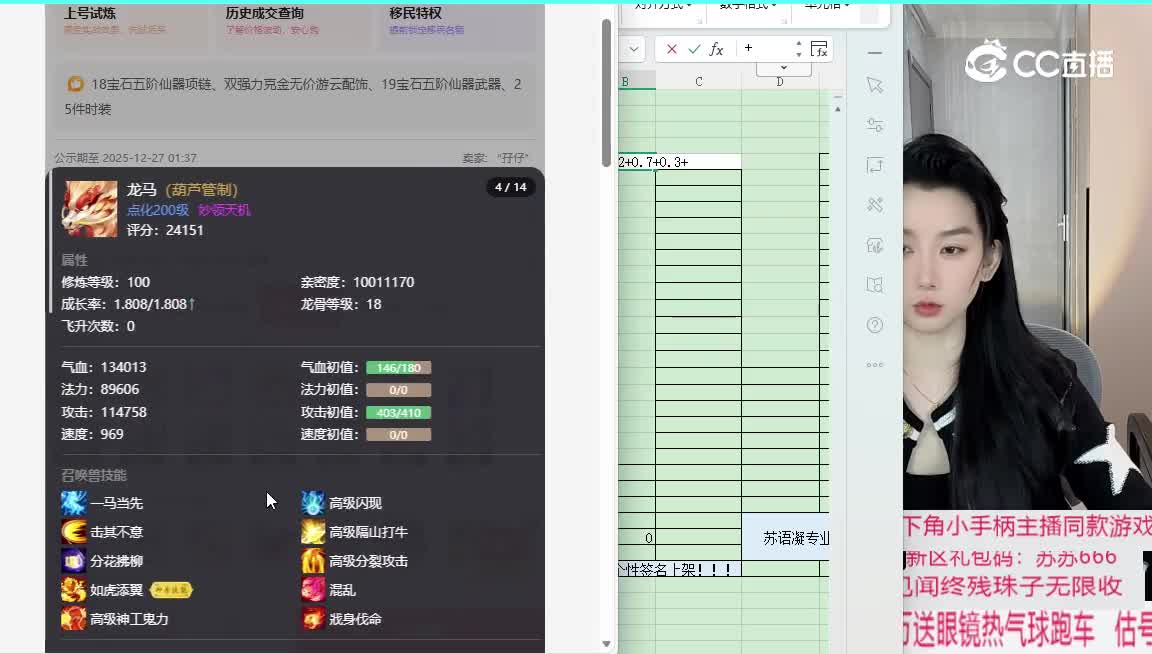Click the spreadsheet scroll up arrow

(838, 109)
